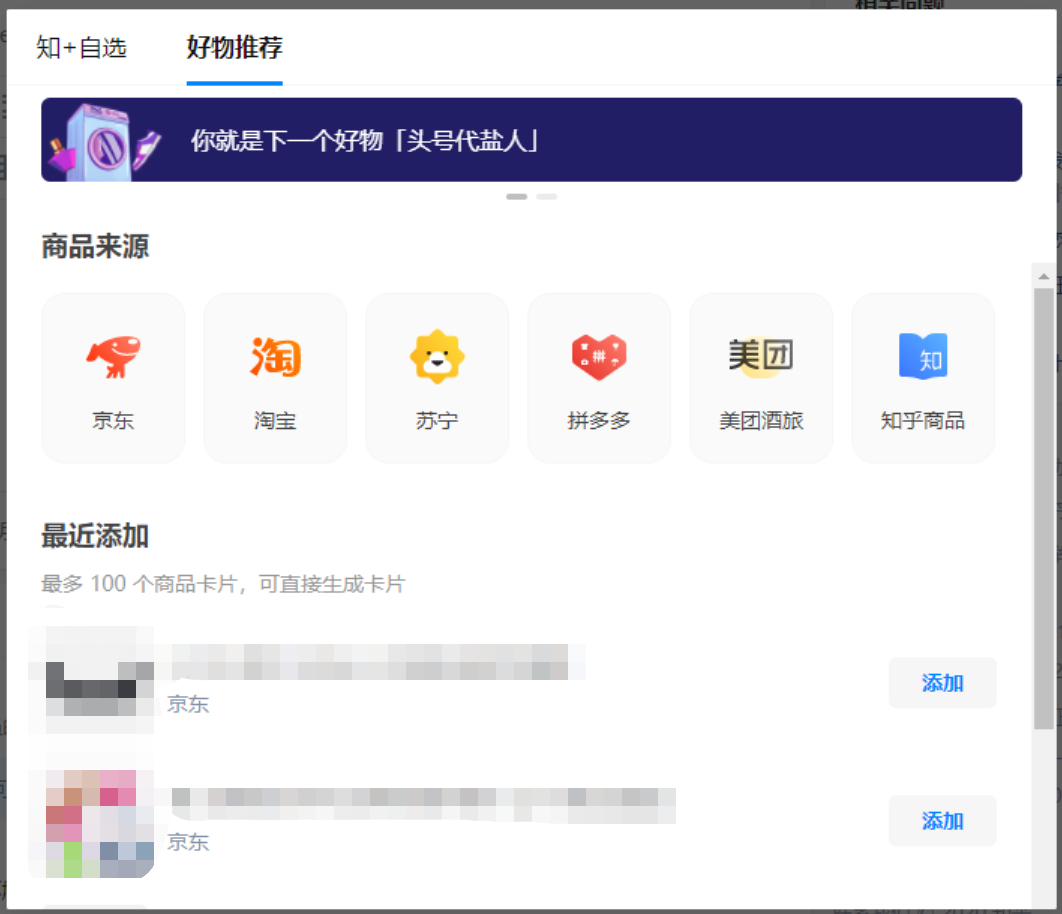Image resolution: width=1062 pixels, height=914 pixels.
Task: Click the first recent product's thumbnail
Action: coord(91,680)
